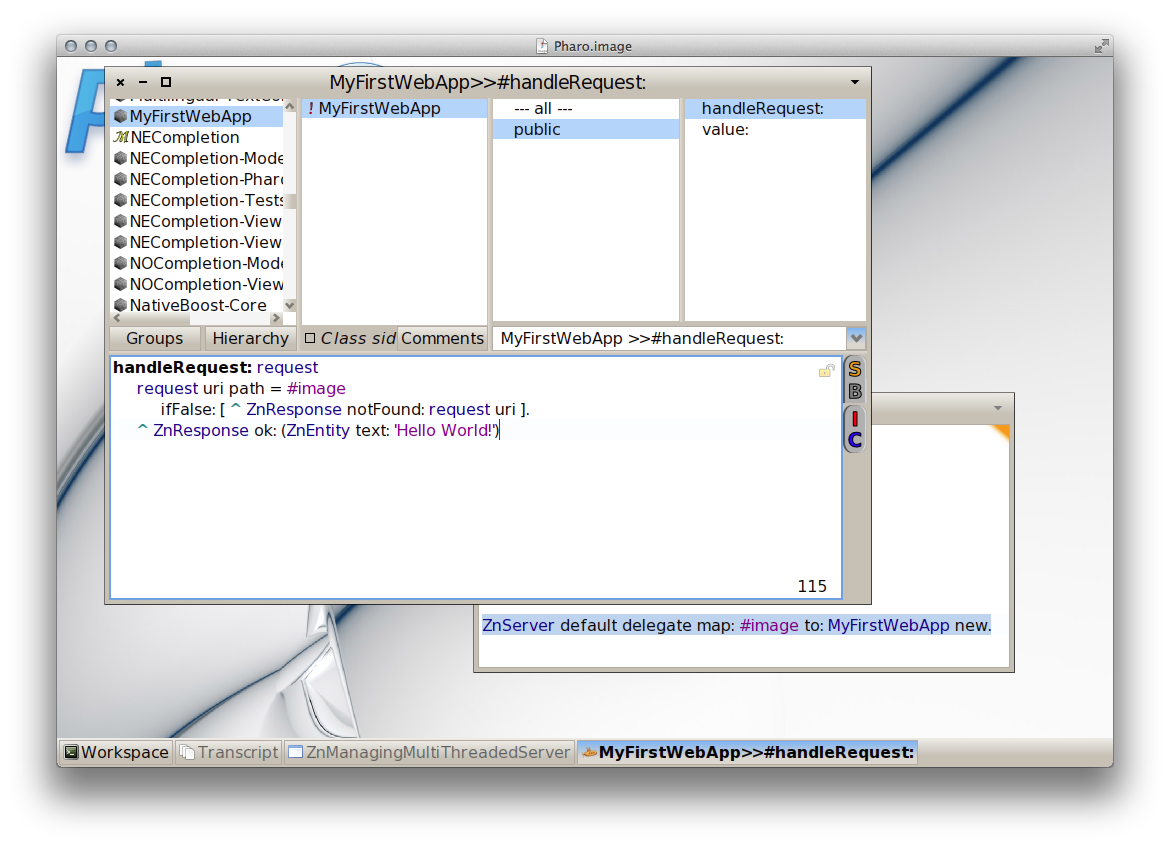Viewport: 1170px width, 846px height.
Task: Click the red I icon in the side toolbar
Action: [855, 419]
